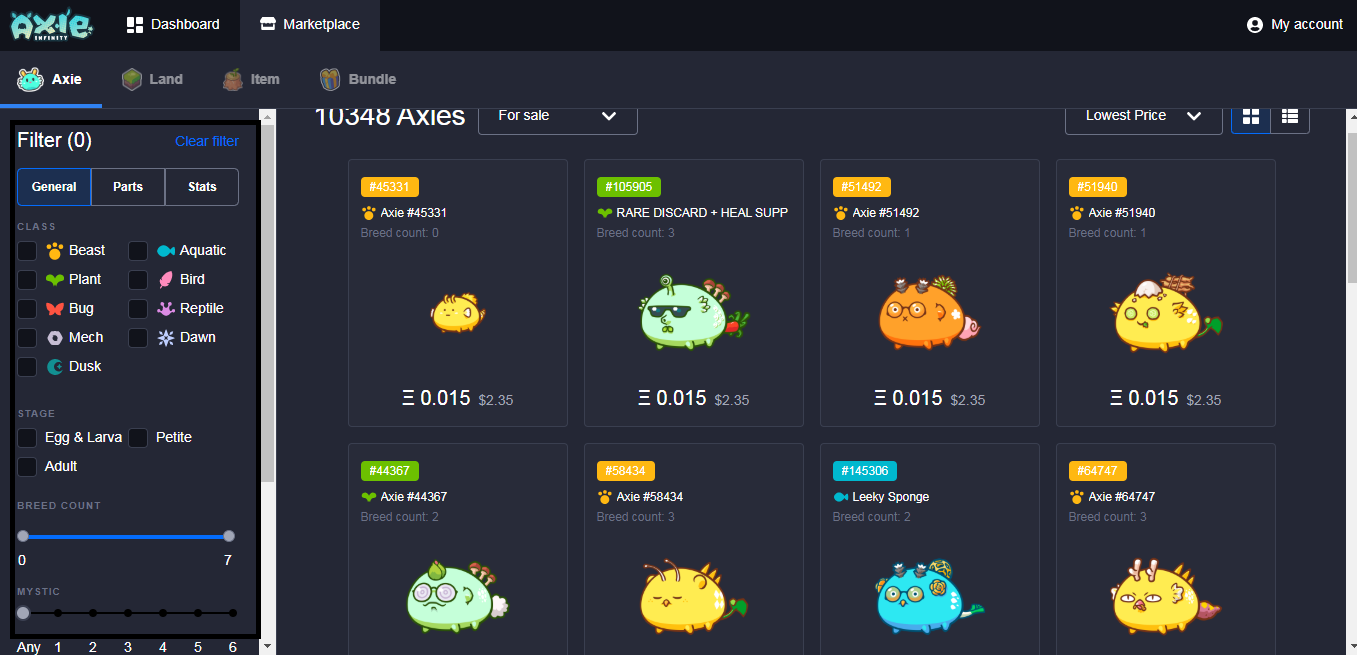This screenshot has height=655, width=1357.
Task: Click the My account avatar icon
Action: point(1255,25)
